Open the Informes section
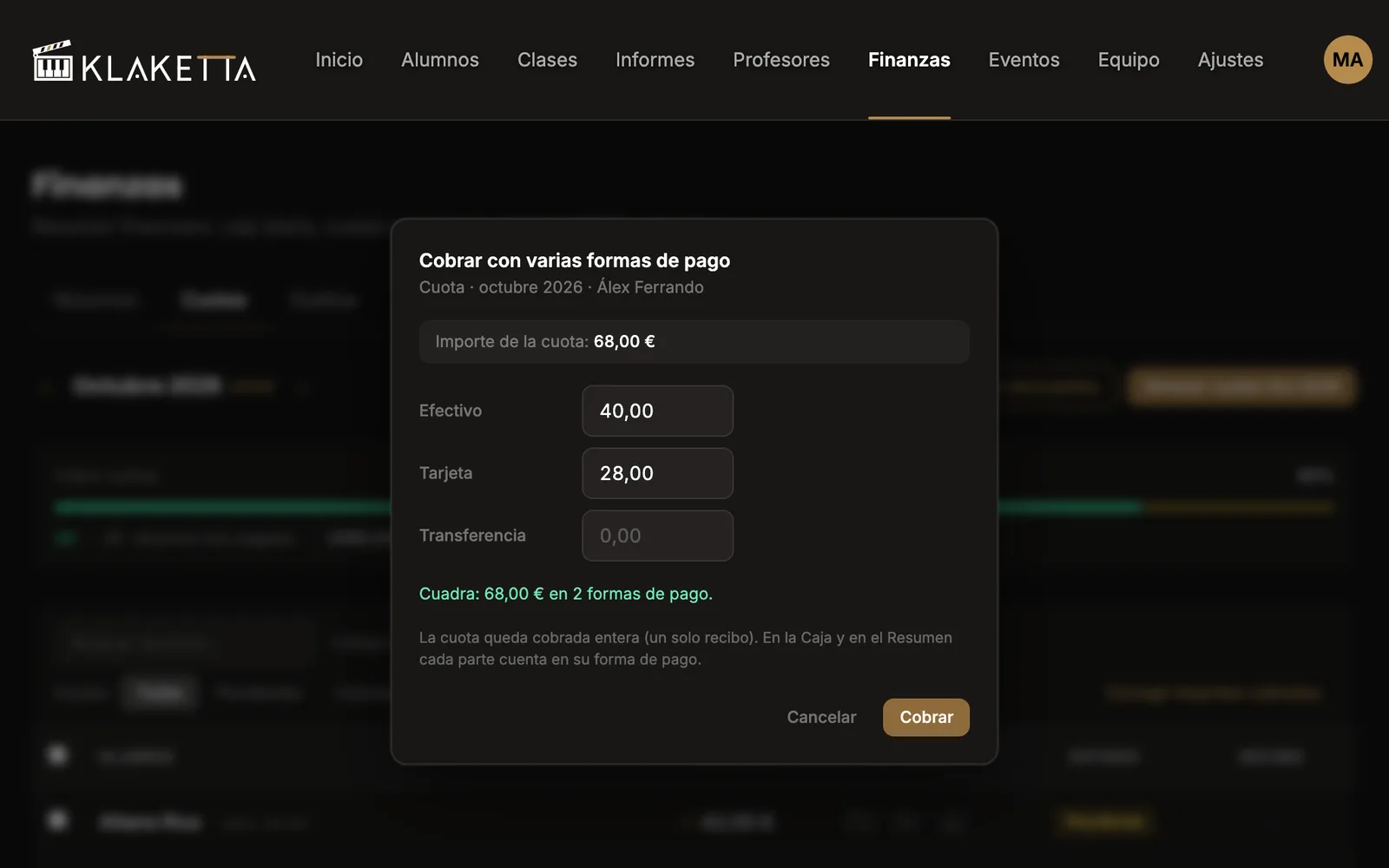This screenshot has height=868, width=1389. click(655, 60)
